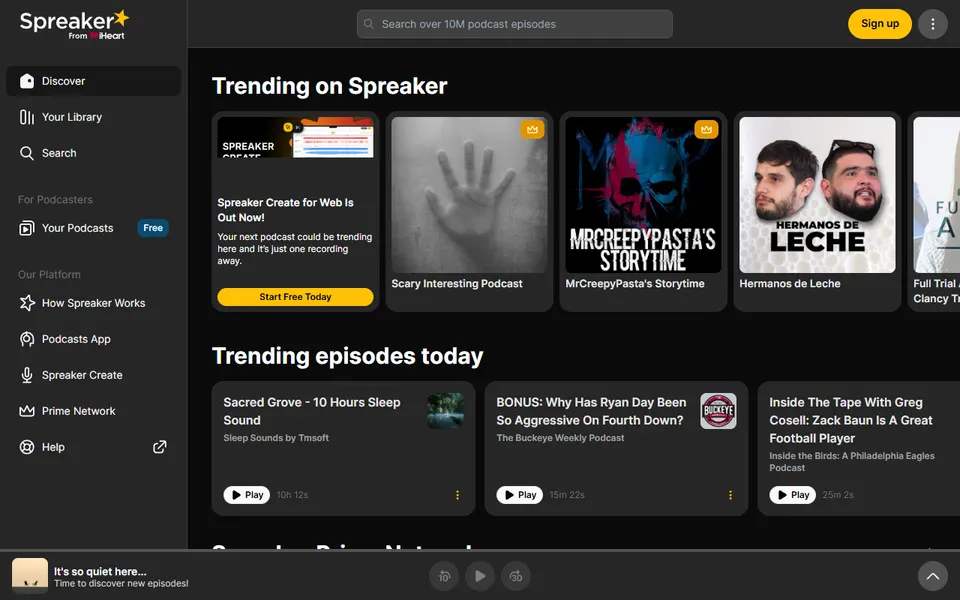Viewport: 960px width, 600px height.
Task: Click the Your Library bars icon
Action: (27, 117)
